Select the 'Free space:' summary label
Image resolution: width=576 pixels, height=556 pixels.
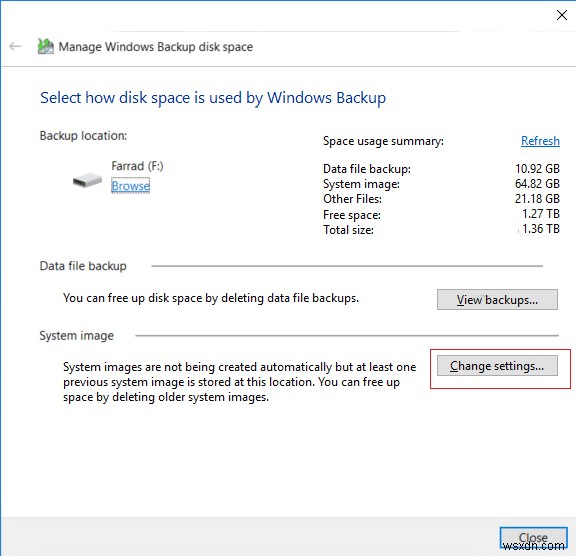coord(352,214)
